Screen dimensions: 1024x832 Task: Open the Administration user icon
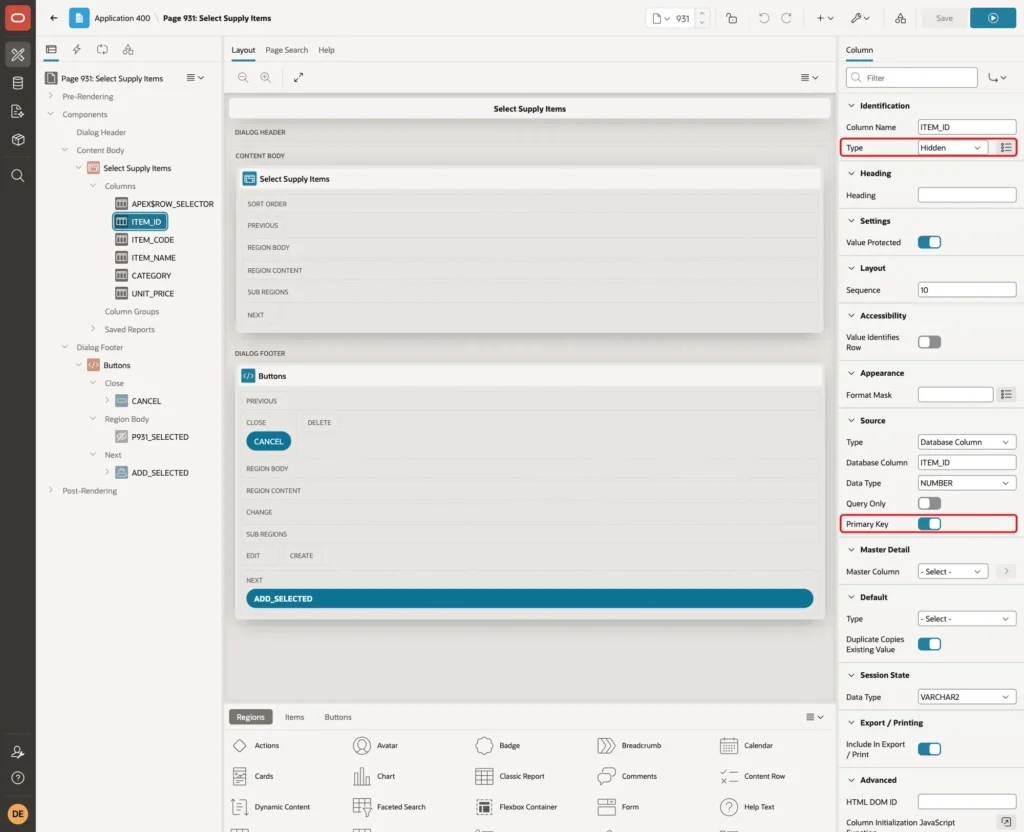[x=18, y=752]
